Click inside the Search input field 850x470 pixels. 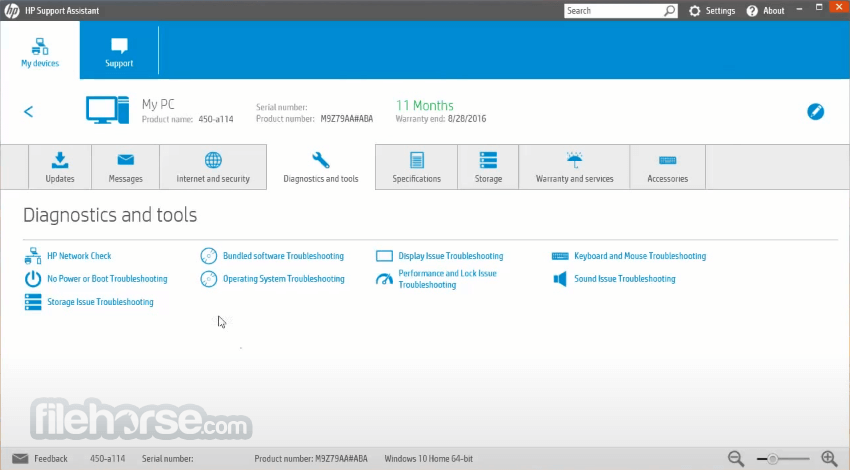tap(614, 11)
